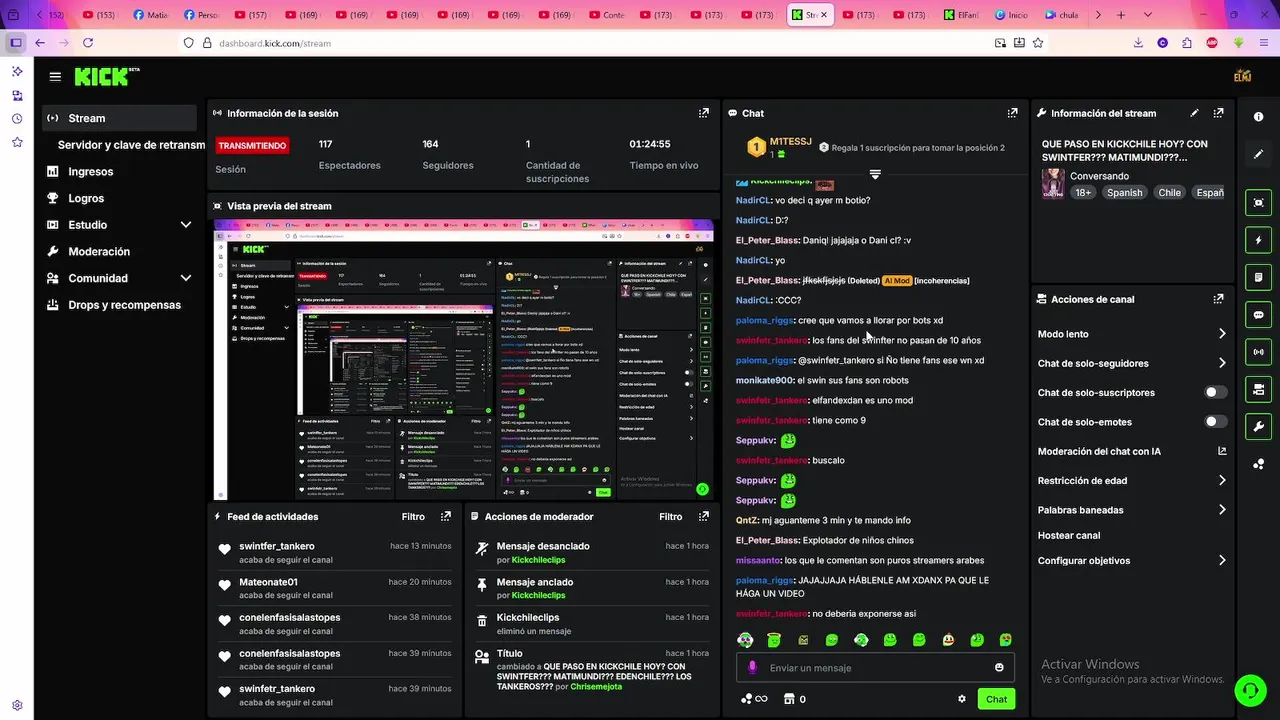Click the microphone icon in message box

coord(753,668)
